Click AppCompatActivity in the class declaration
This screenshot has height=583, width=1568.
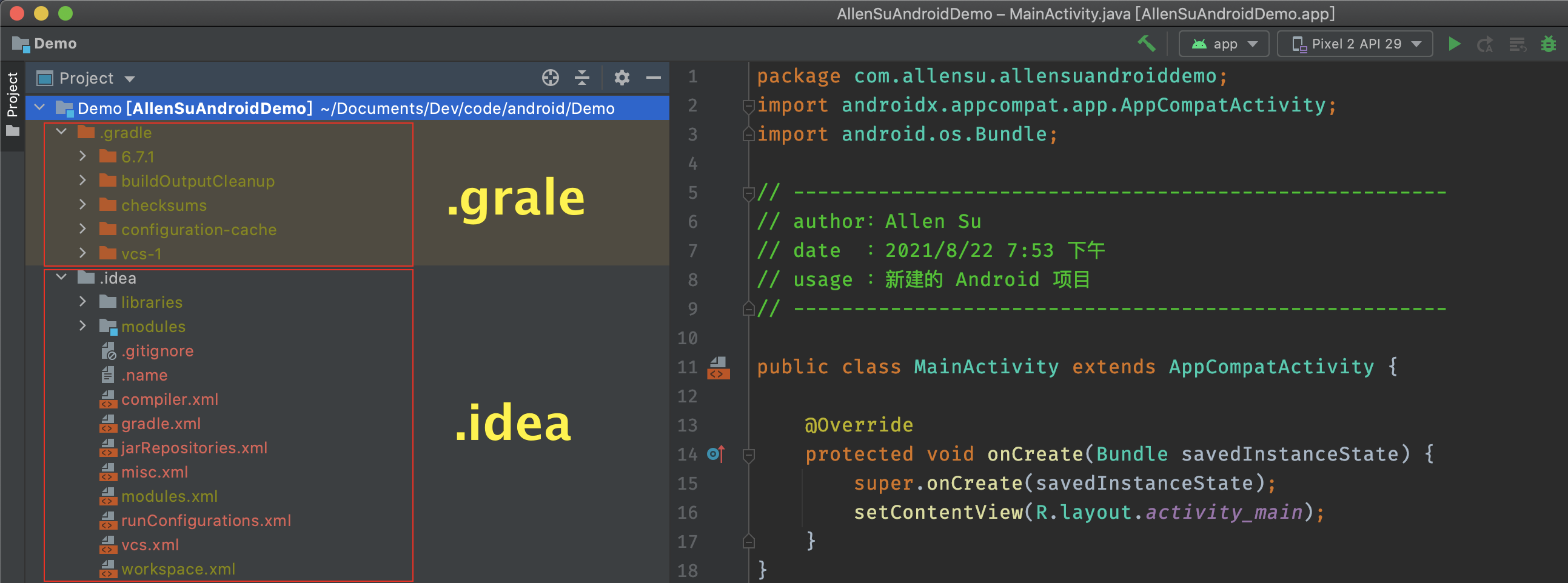tap(1271, 367)
